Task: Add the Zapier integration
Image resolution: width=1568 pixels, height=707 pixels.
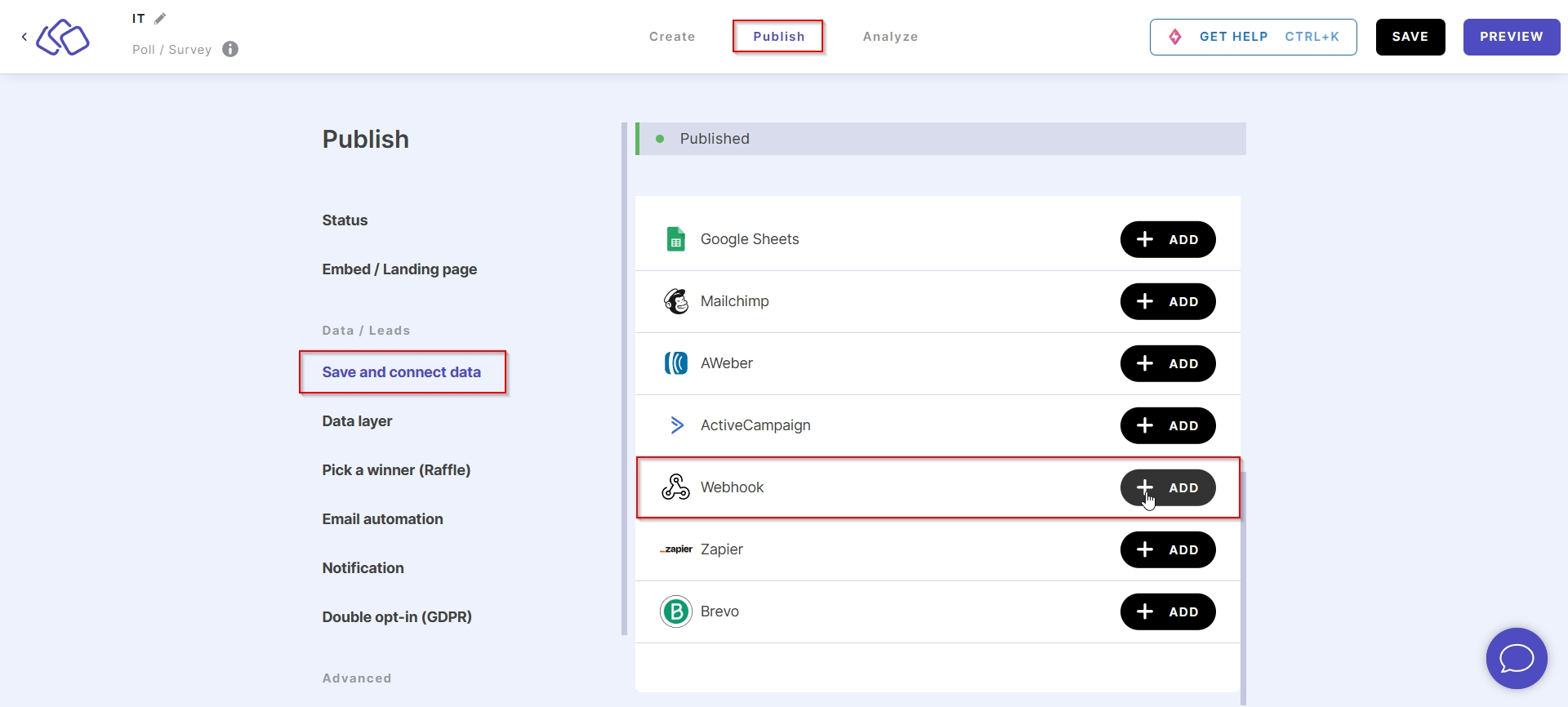Action: [1168, 549]
